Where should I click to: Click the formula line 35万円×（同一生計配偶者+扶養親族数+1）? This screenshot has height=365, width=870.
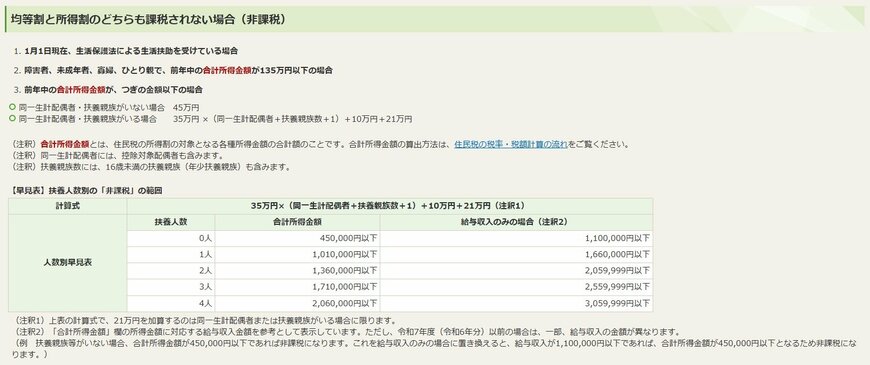tap(215, 119)
